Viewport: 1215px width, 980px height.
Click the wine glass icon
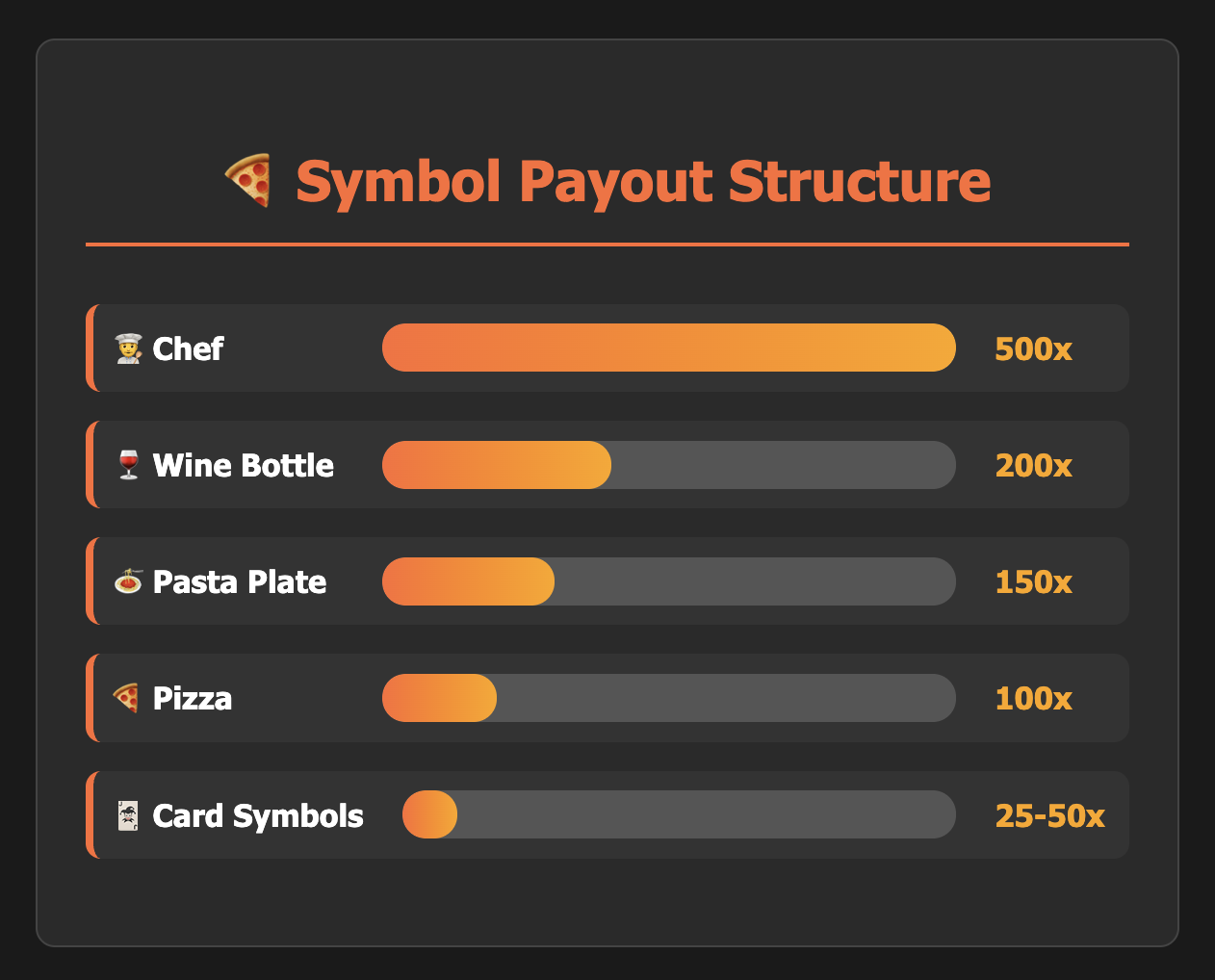point(129,466)
